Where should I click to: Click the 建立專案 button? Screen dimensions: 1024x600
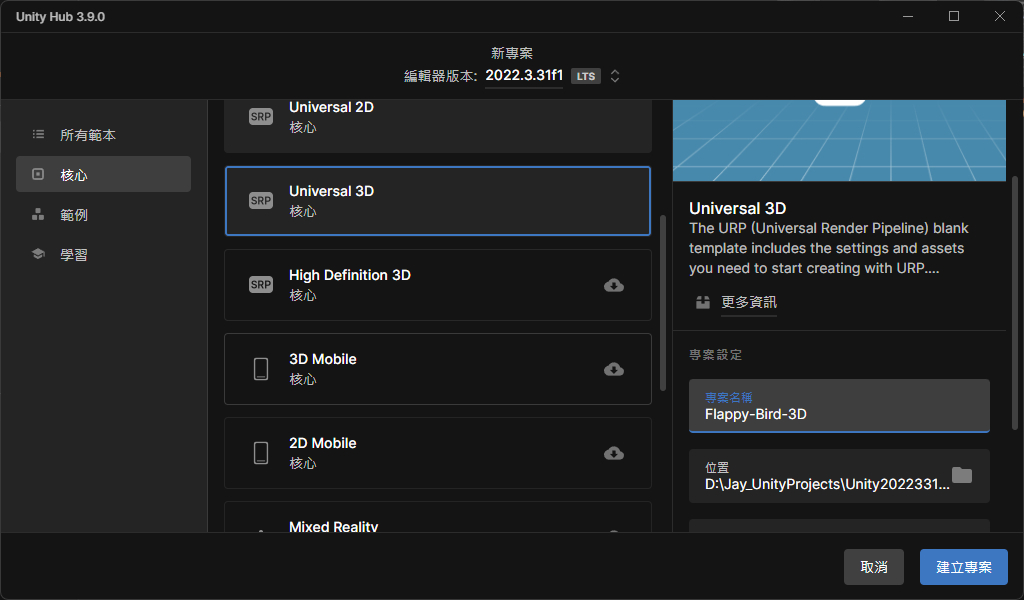pyautogui.click(x=963, y=567)
